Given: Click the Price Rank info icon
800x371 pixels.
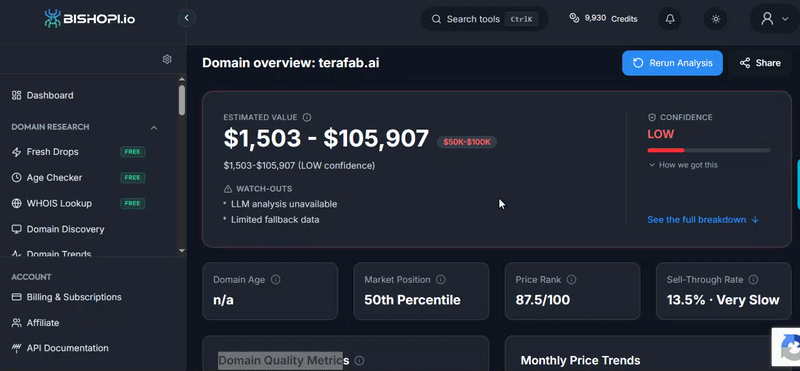Looking at the screenshot, I should pos(571,280).
